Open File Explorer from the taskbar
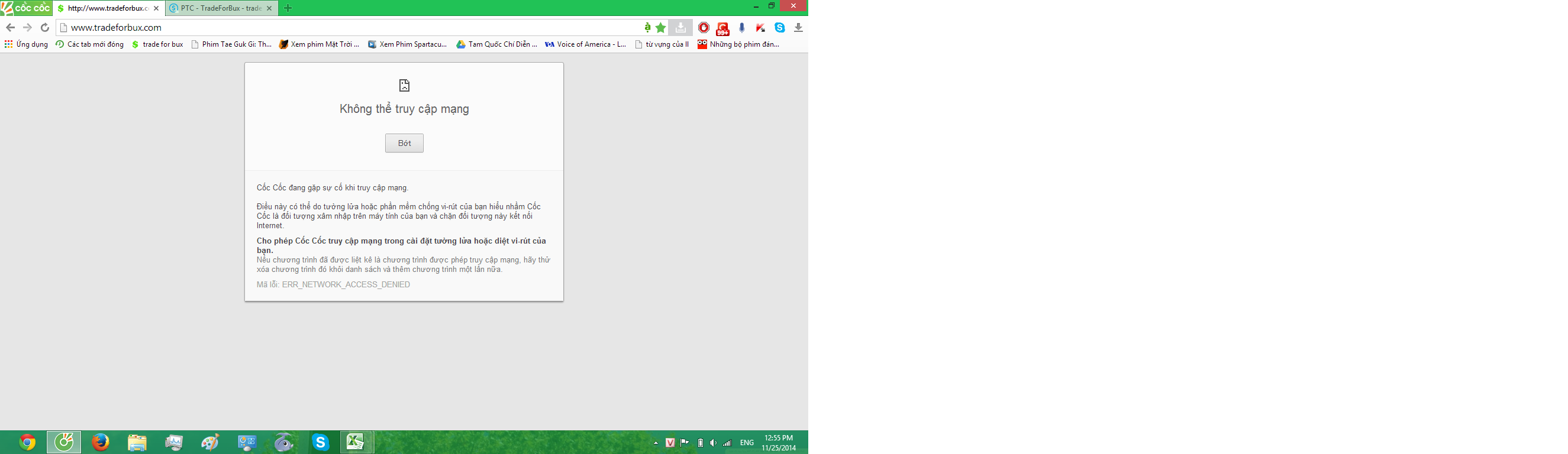1568x454 pixels. click(x=137, y=442)
